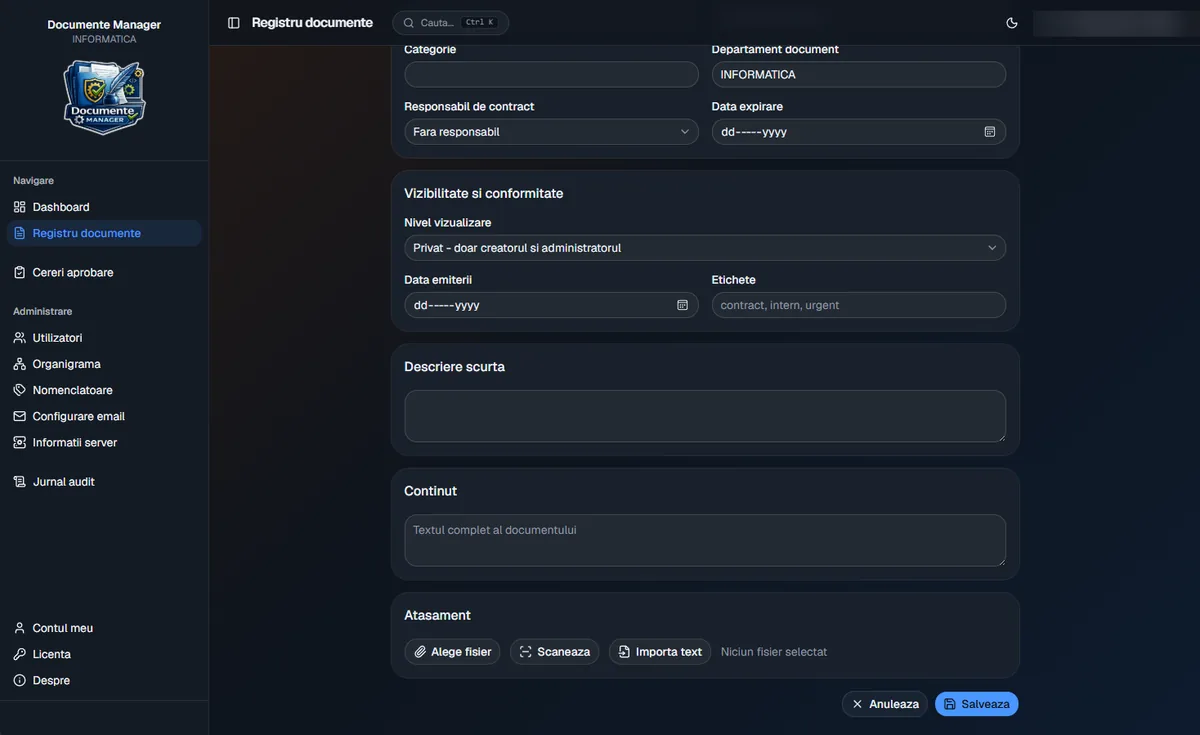Click the Documente Manager logo
The height and width of the screenshot is (735, 1200).
coord(104,97)
